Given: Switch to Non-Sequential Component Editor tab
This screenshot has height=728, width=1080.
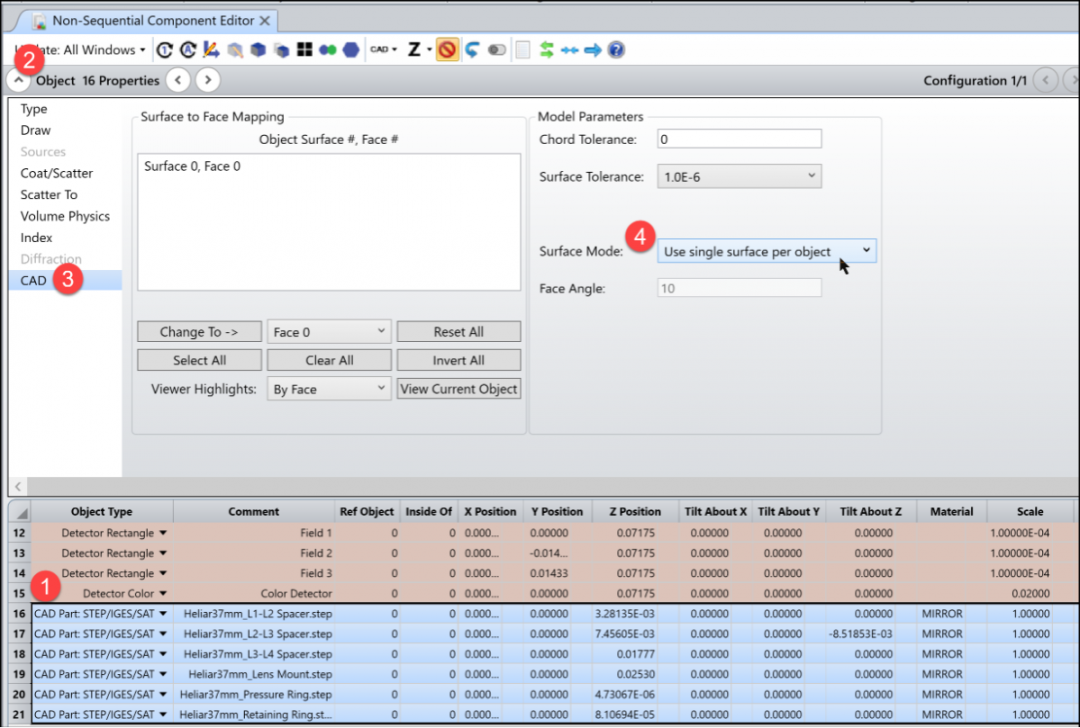Looking at the screenshot, I should (153, 21).
